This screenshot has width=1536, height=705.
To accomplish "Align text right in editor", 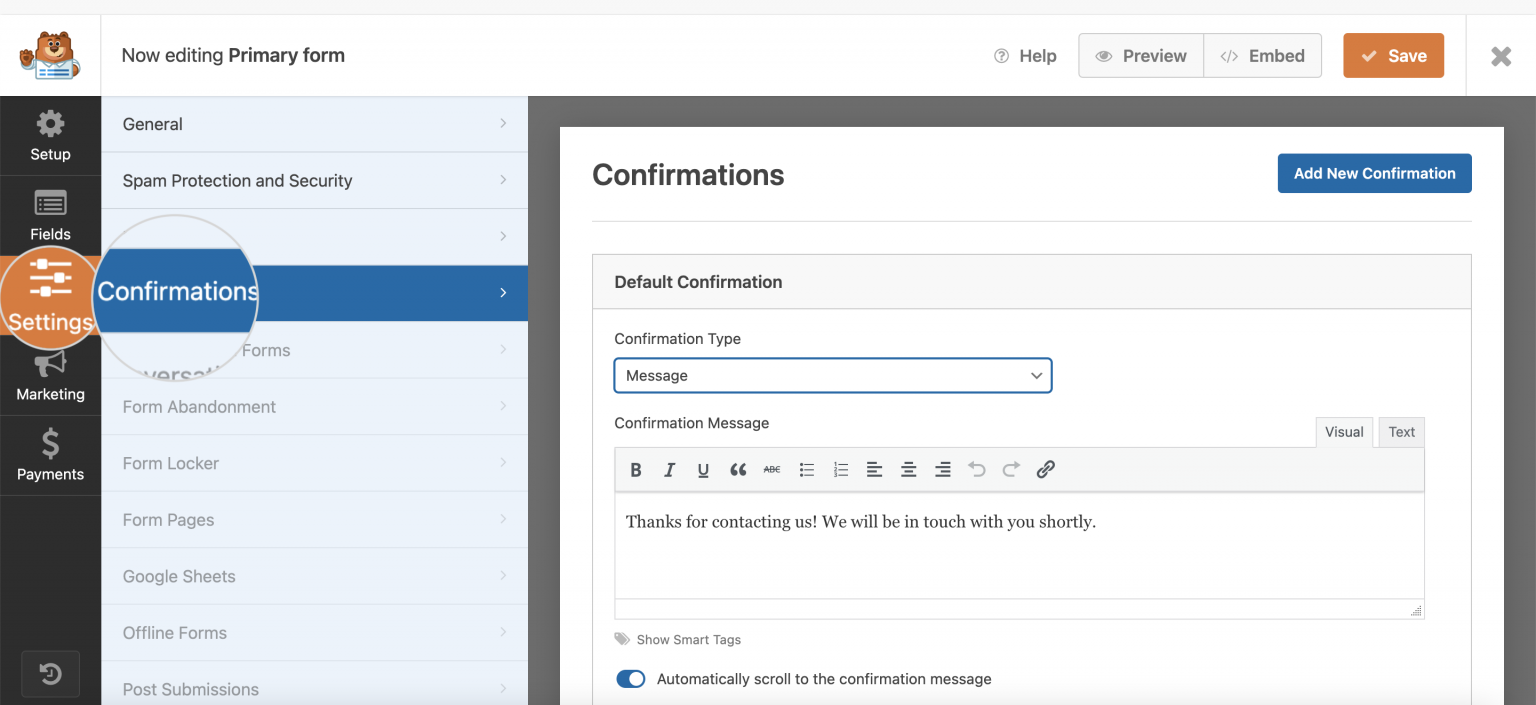I will pyautogui.click(x=942, y=470).
